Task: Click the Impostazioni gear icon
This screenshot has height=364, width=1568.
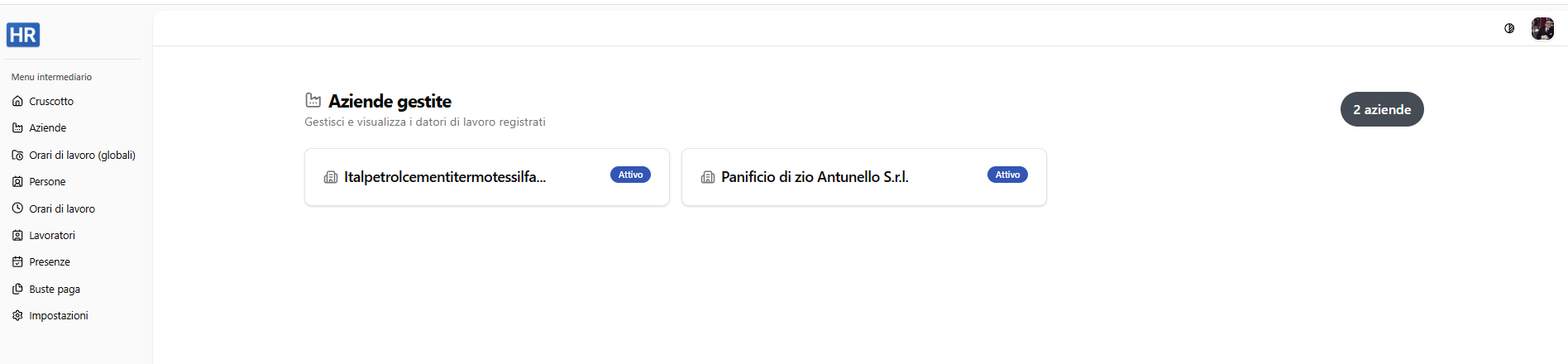Action: pos(17,315)
